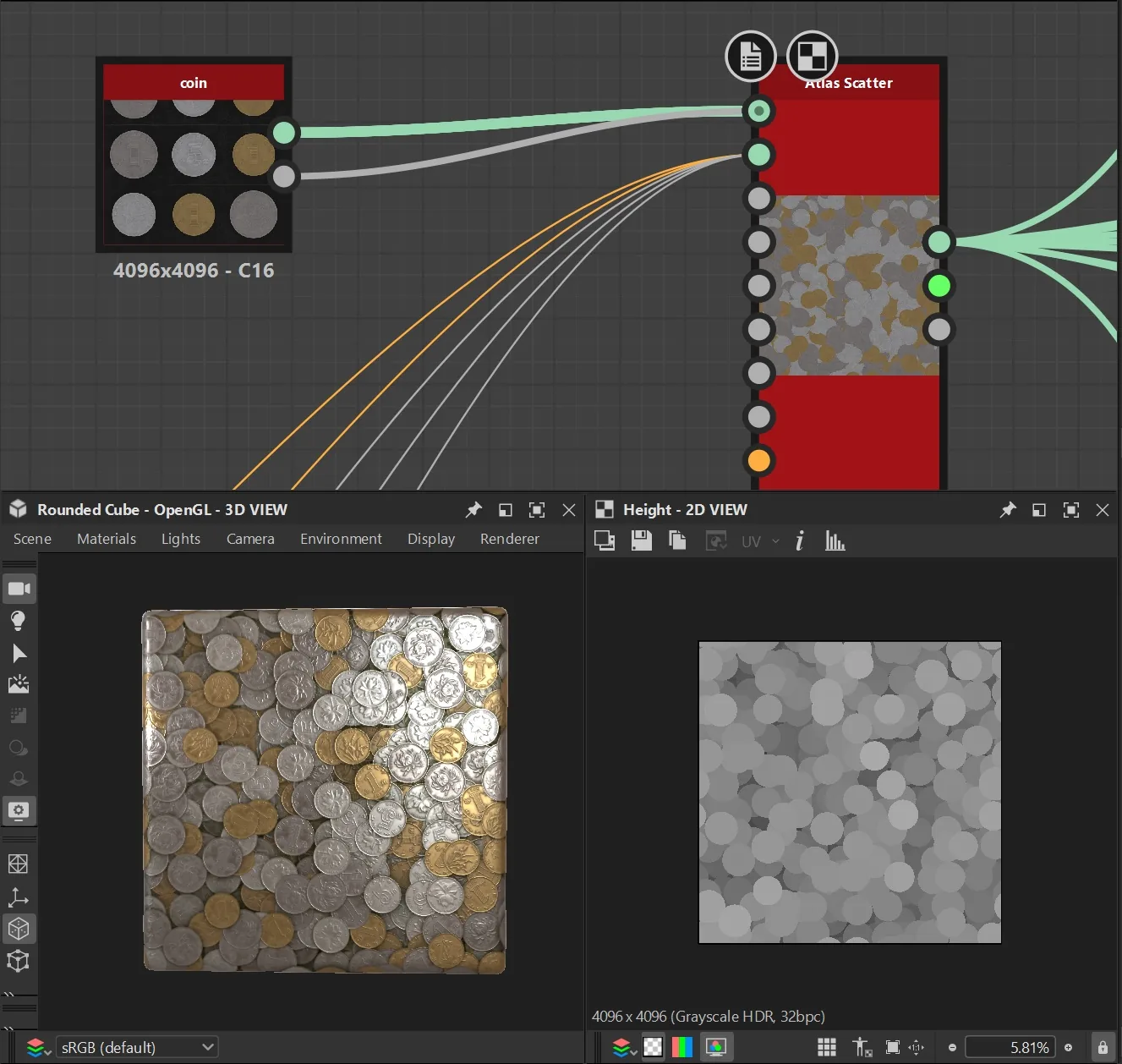Pin the Height 2D view panel
Image resolution: width=1122 pixels, height=1064 pixels.
(1007, 510)
